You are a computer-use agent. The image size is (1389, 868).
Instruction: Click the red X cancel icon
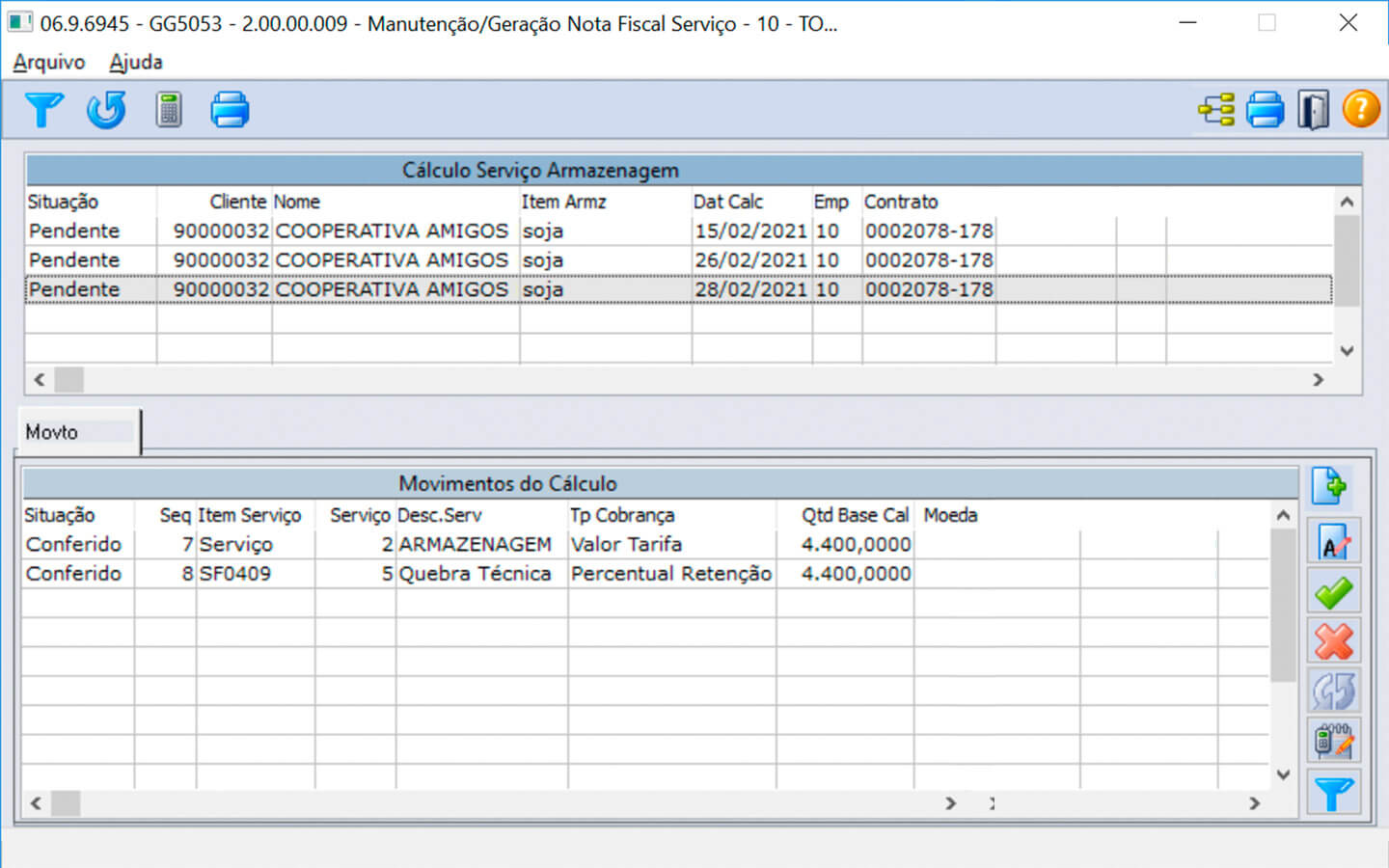click(1333, 641)
